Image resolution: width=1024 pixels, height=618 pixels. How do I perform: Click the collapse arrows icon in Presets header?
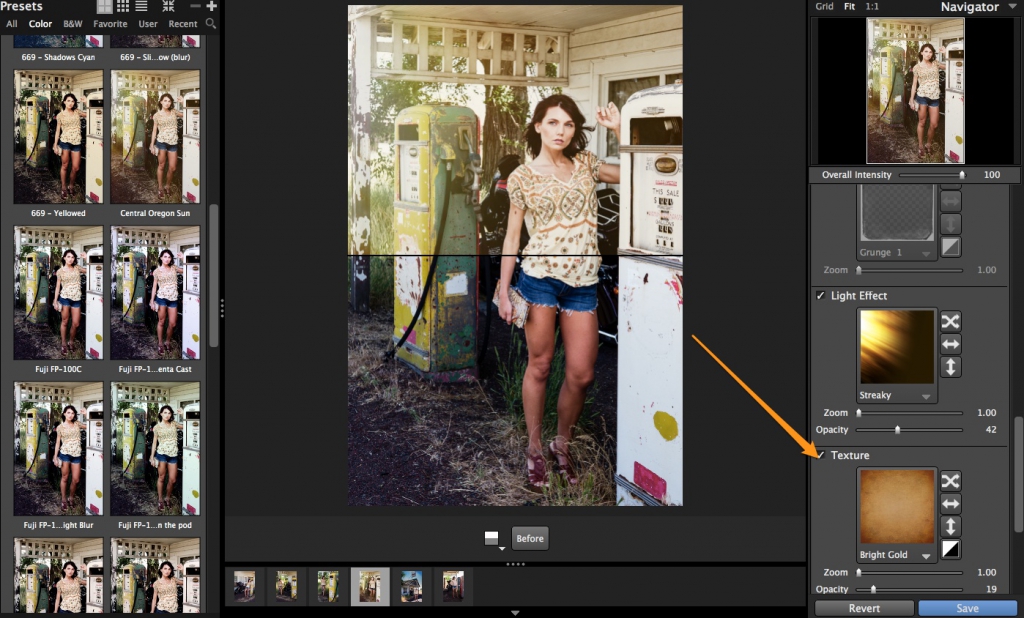point(168,7)
